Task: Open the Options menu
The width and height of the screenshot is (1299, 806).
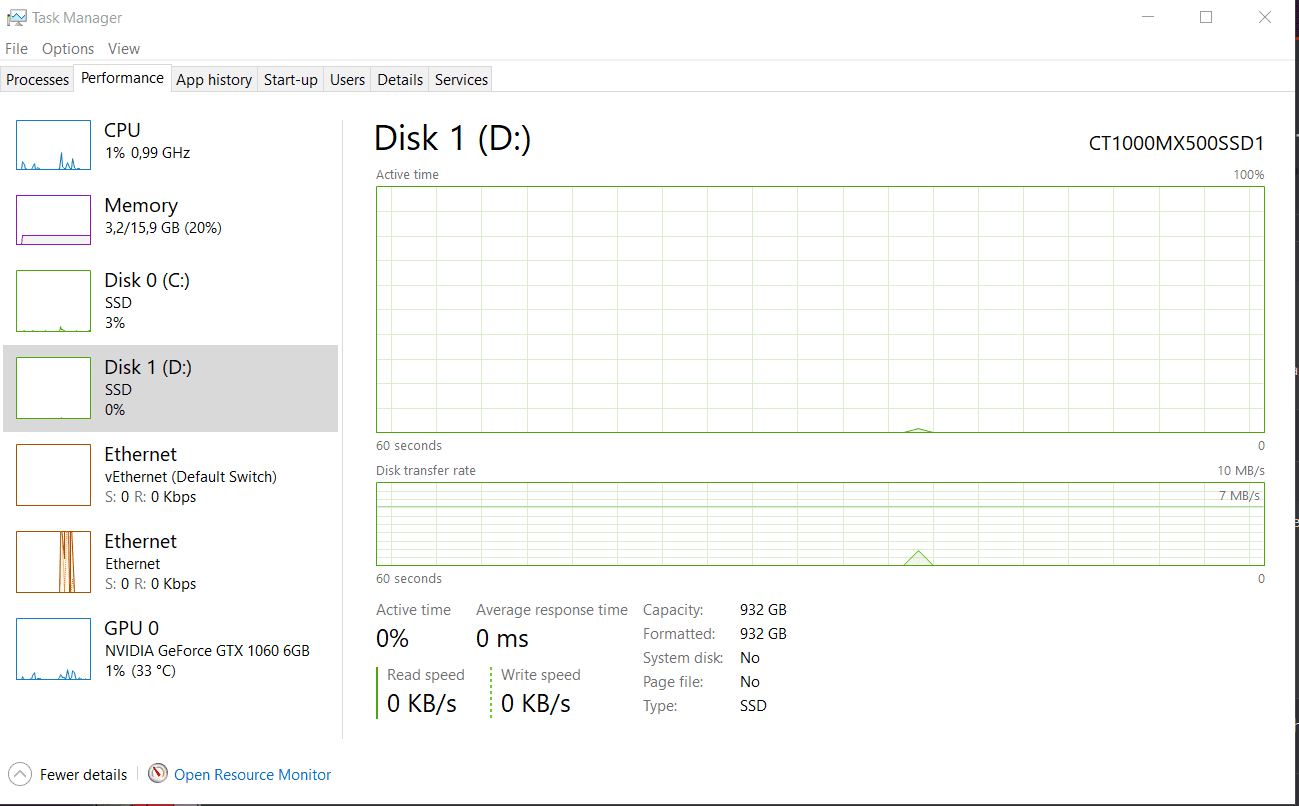Action: [x=68, y=49]
